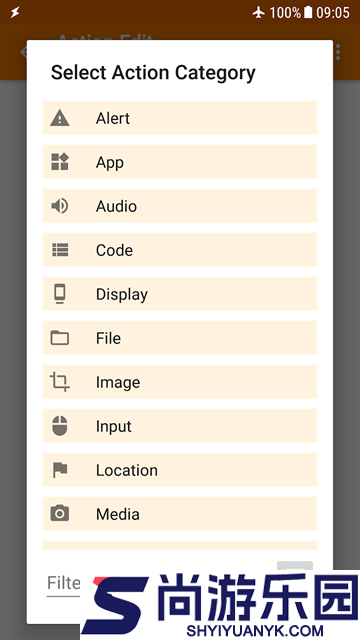Viewport: 360px width, 640px height.
Task: Select the Input mouse icon
Action: point(60,426)
